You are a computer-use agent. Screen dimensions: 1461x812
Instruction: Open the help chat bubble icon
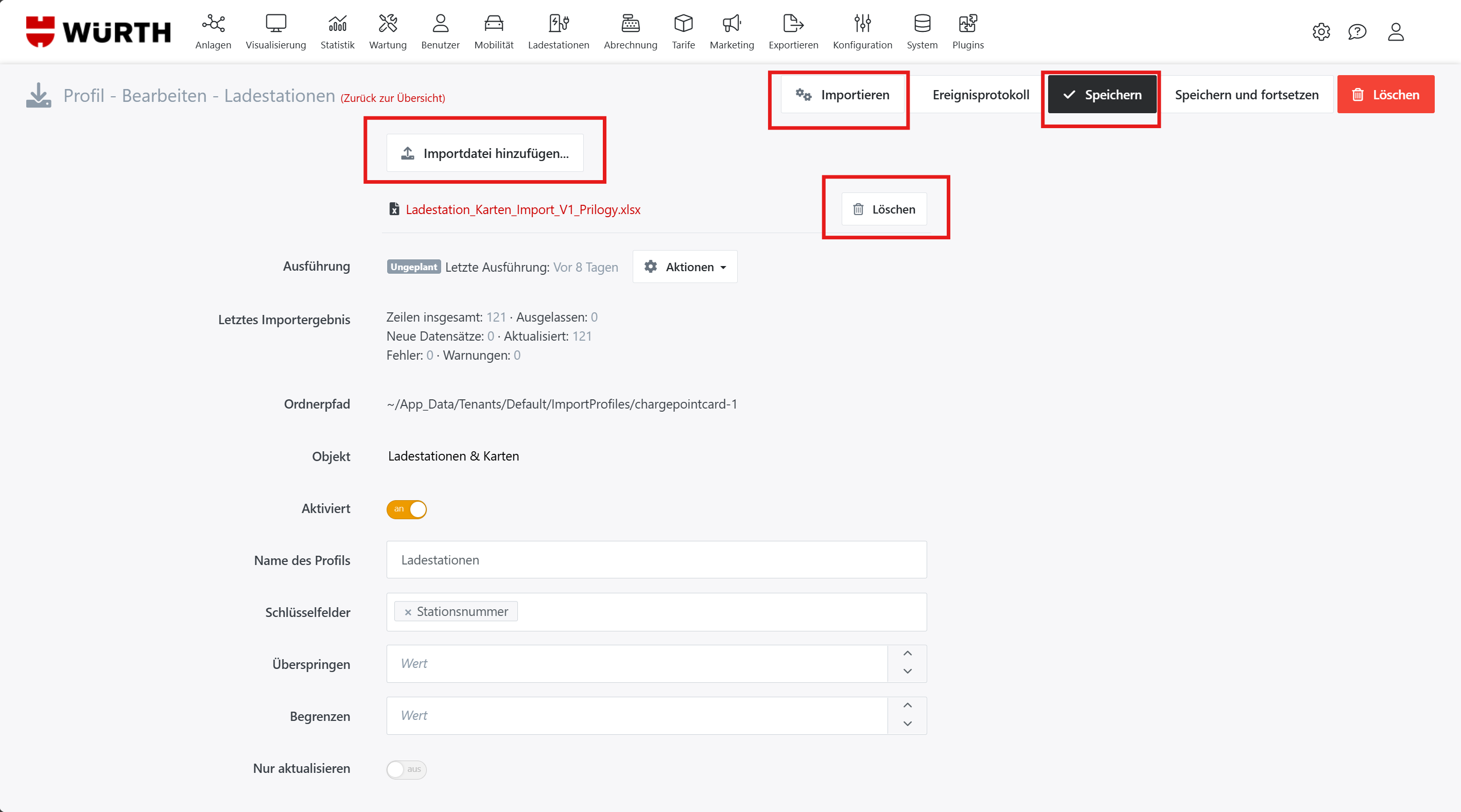point(1356,32)
